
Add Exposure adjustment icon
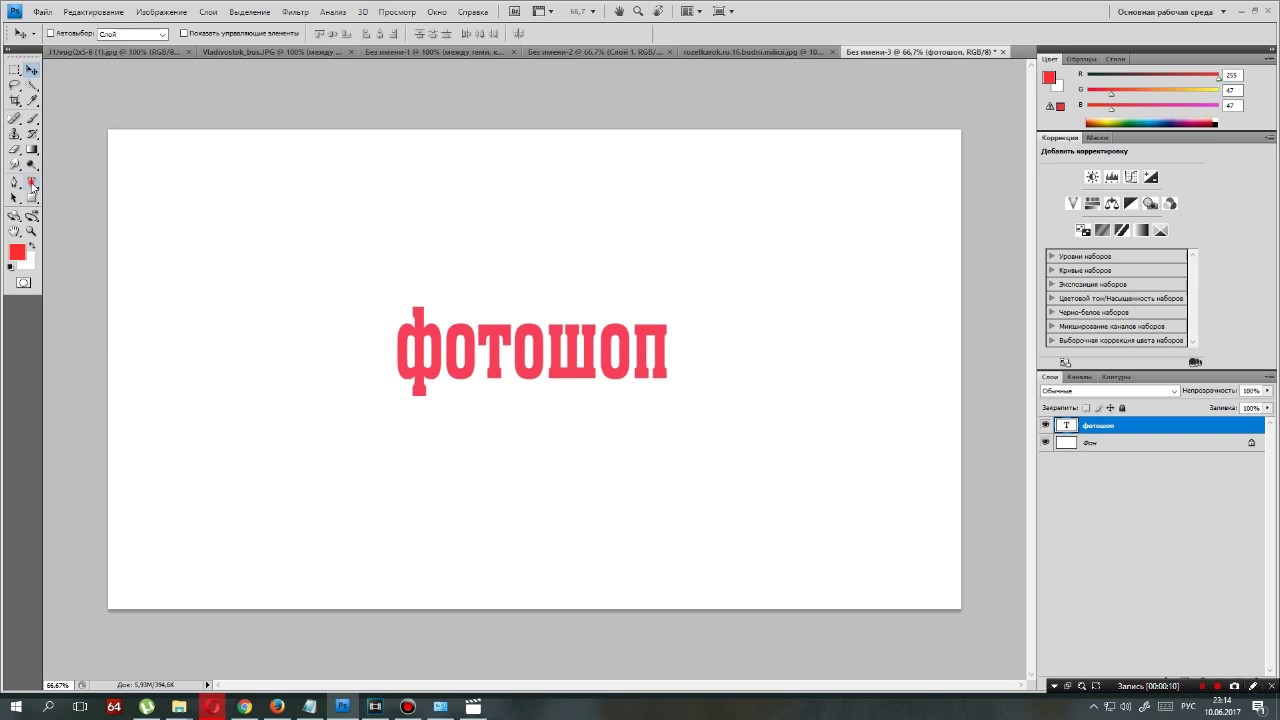coord(1151,177)
